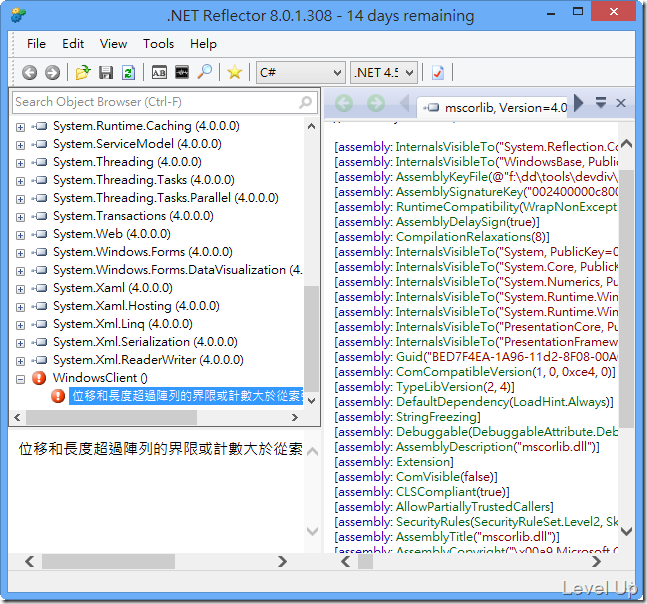Screen dimensions: 647x604
Task: Click the black waveform analyzer toolbar icon
Action: point(182,72)
